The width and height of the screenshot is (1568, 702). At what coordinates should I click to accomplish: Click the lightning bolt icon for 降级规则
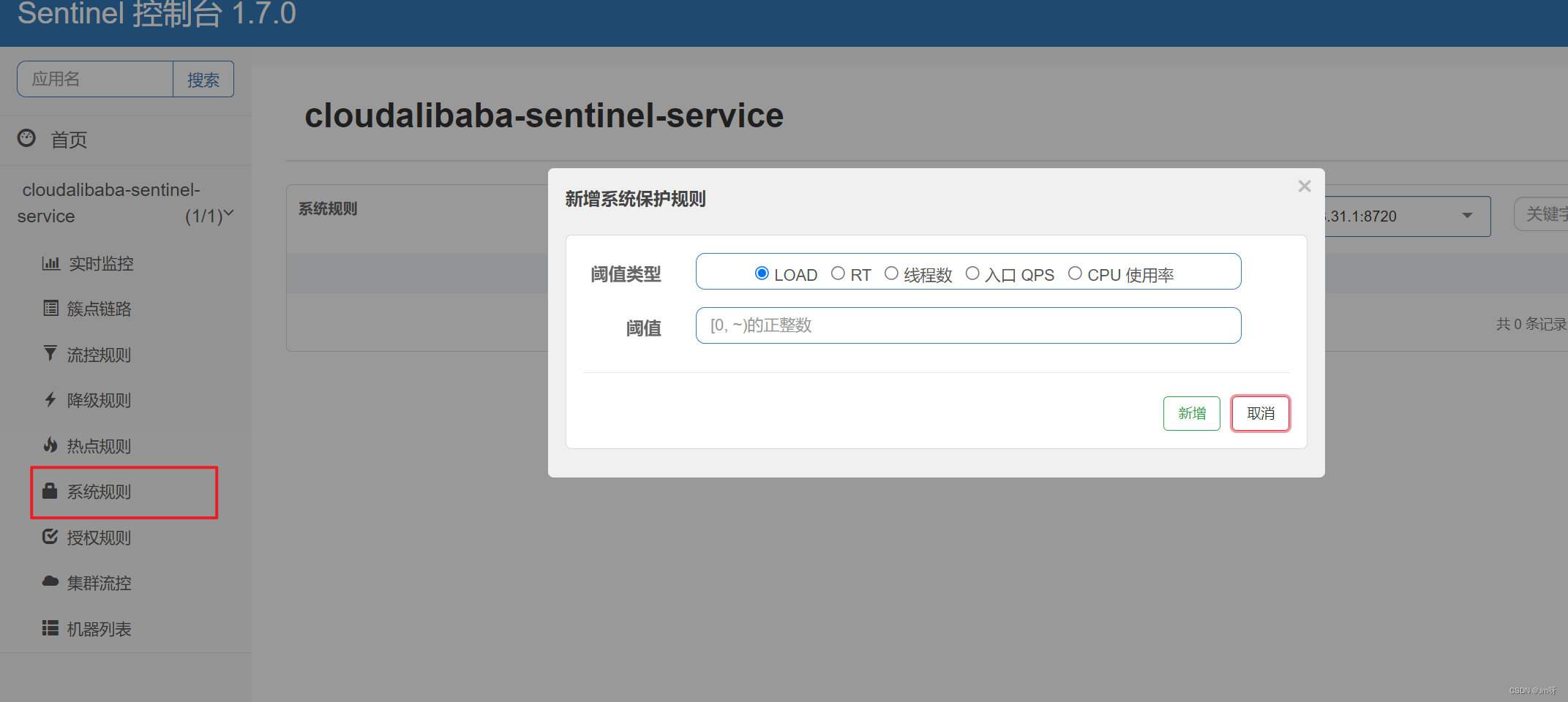[x=50, y=399]
